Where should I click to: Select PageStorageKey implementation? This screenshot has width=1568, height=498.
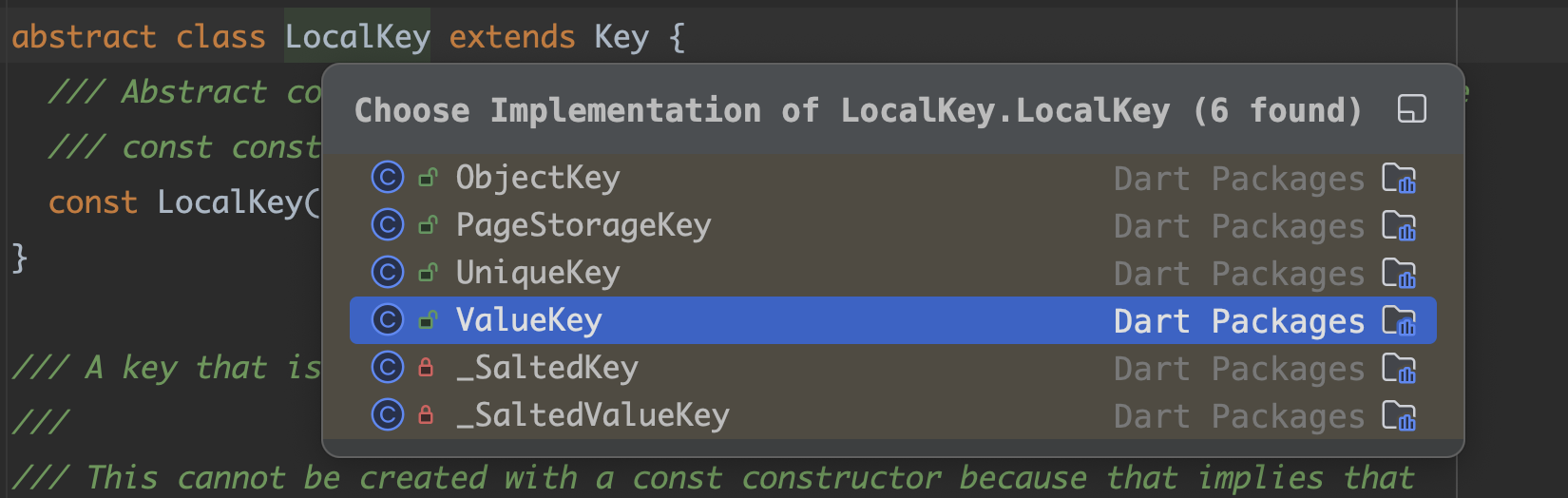point(892,225)
